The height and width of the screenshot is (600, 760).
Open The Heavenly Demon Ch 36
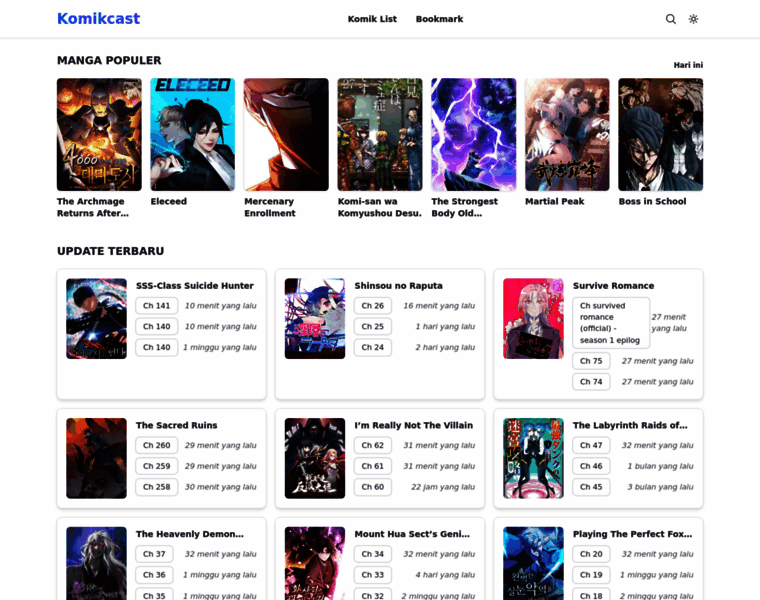(x=154, y=575)
